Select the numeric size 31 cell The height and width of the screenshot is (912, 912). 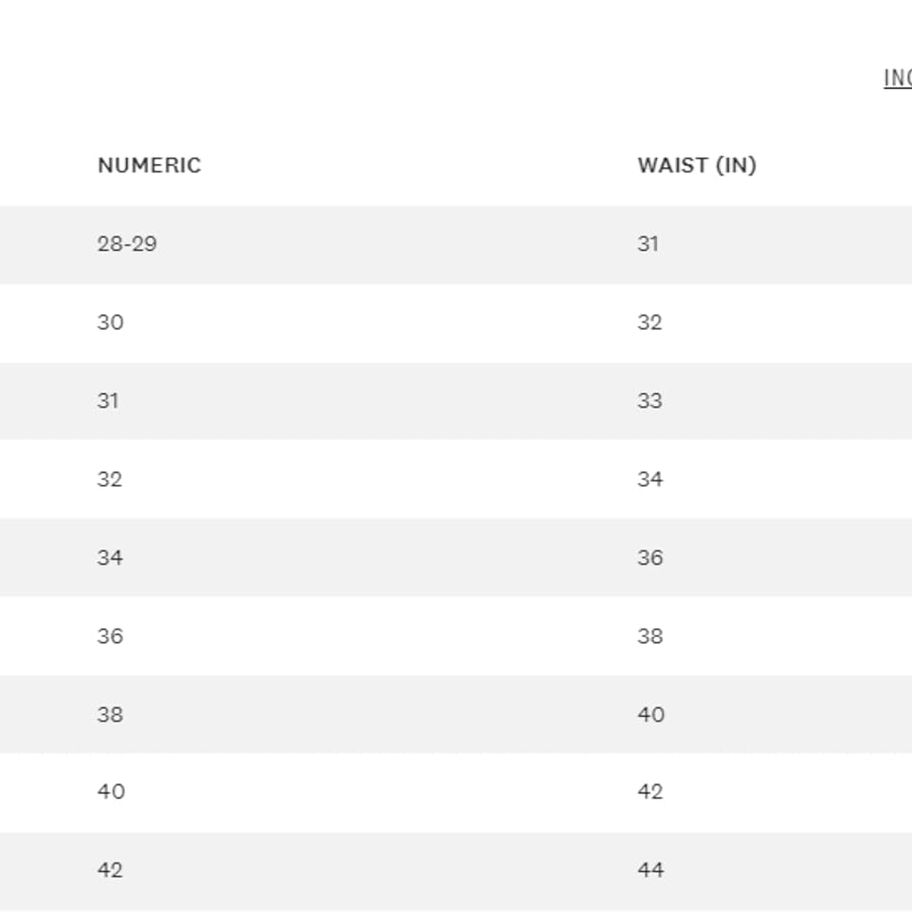pos(108,401)
